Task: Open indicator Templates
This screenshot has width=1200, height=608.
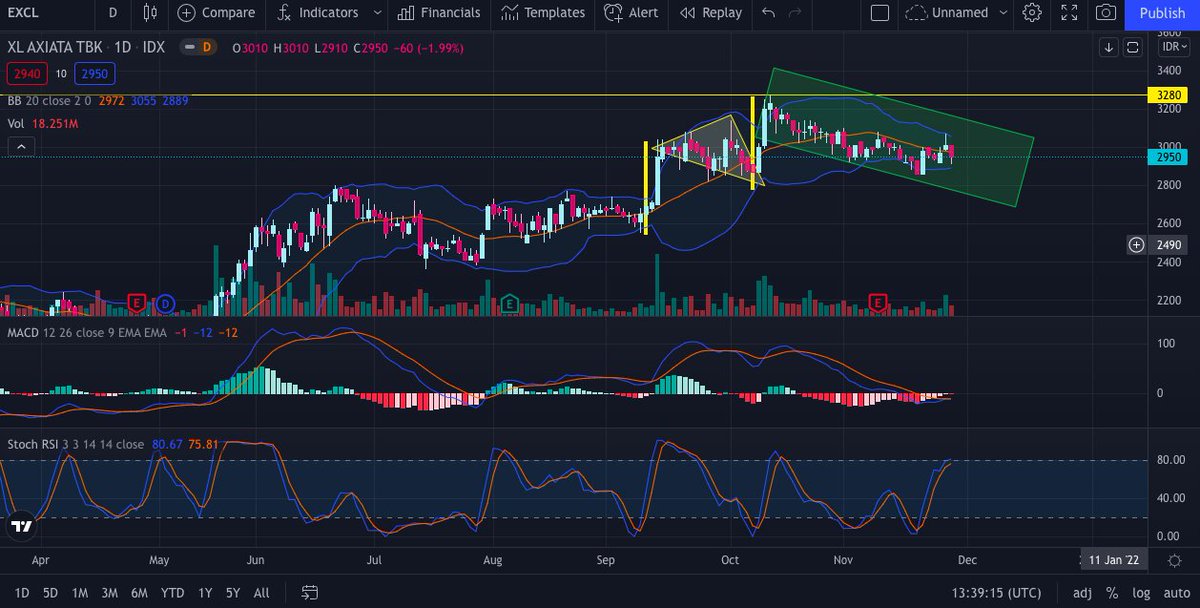Action: coord(543,13)
